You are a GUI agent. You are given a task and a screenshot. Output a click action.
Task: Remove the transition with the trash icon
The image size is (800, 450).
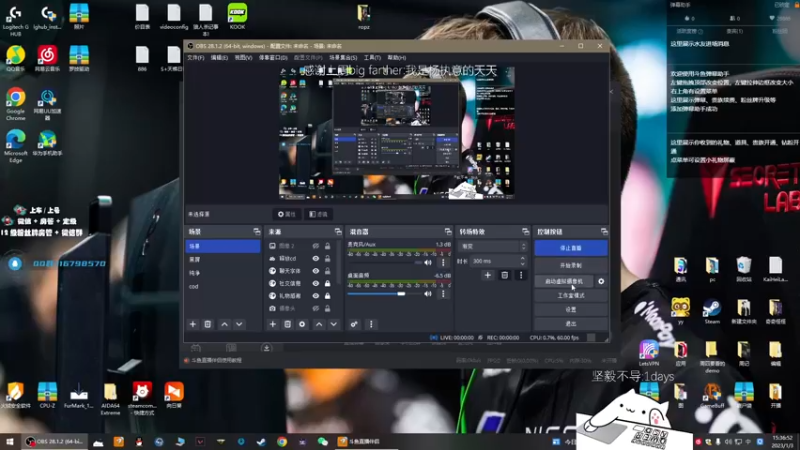(505, 275)
